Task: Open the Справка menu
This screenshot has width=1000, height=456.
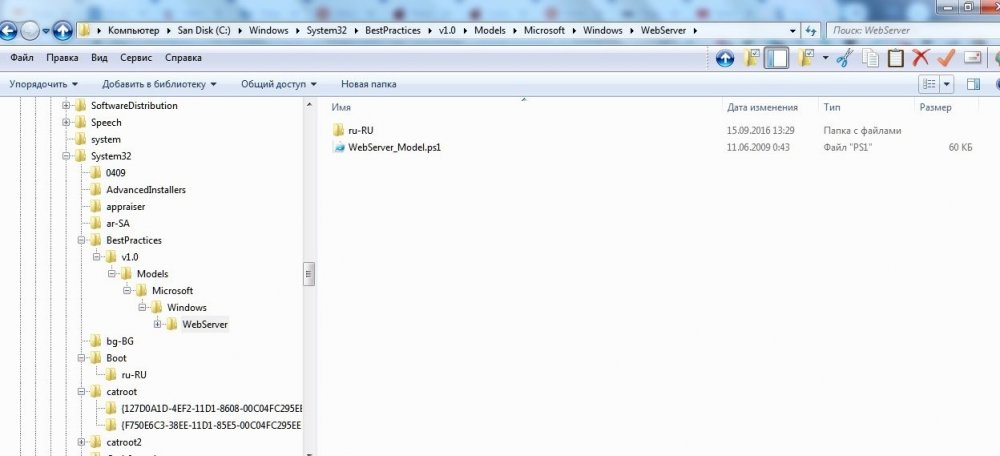Action: pyautogui.click(x=183, y=57)
